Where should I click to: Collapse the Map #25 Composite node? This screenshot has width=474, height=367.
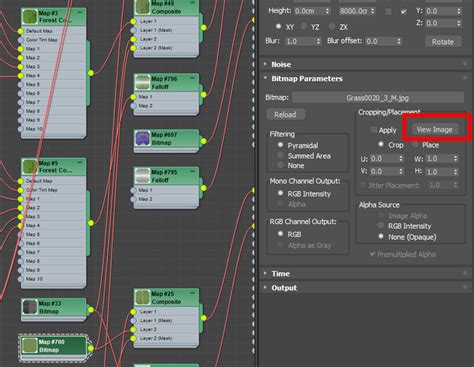tap(193, 293)
